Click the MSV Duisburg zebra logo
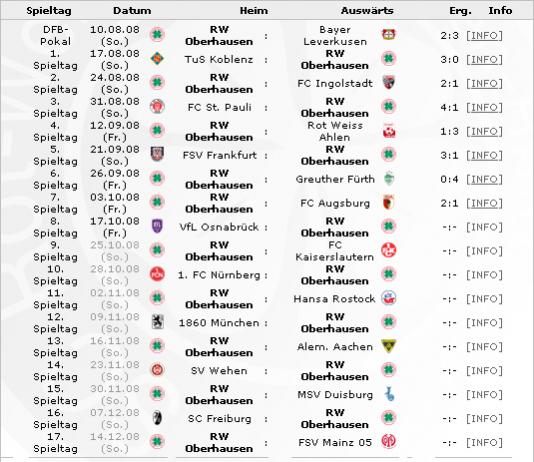This screenshot has height=462, width=534. (389, 394)
